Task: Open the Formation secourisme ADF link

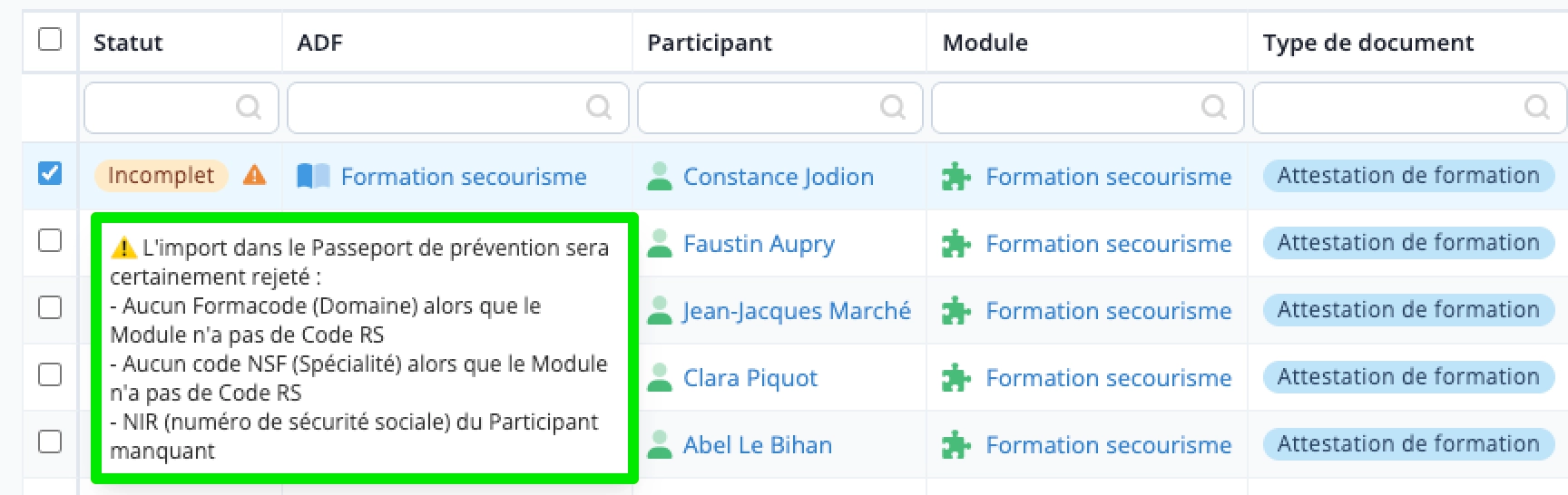Action: click(464, 177)
